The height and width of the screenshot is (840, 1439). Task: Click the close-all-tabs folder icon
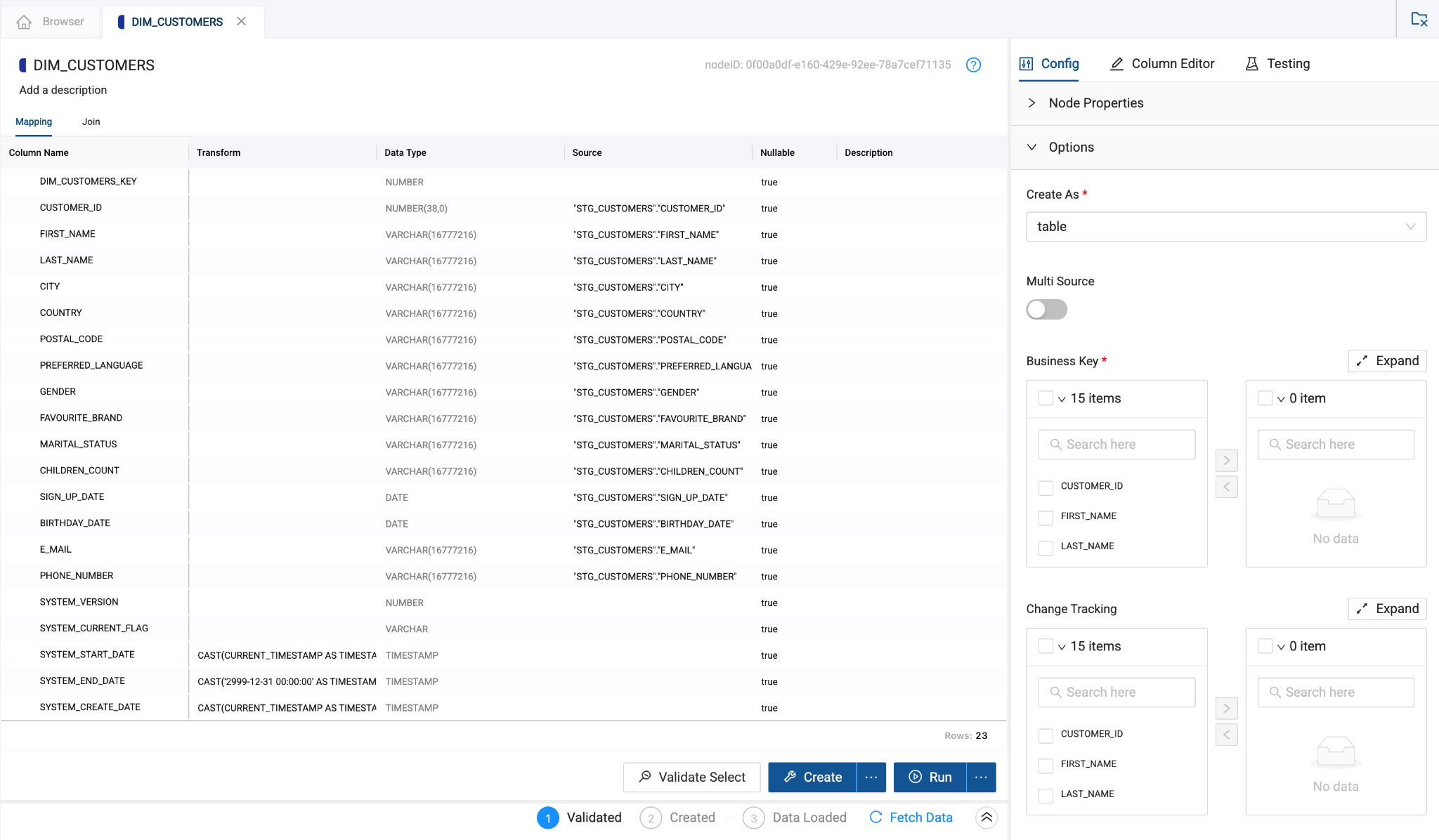[x=1419, y=20]
